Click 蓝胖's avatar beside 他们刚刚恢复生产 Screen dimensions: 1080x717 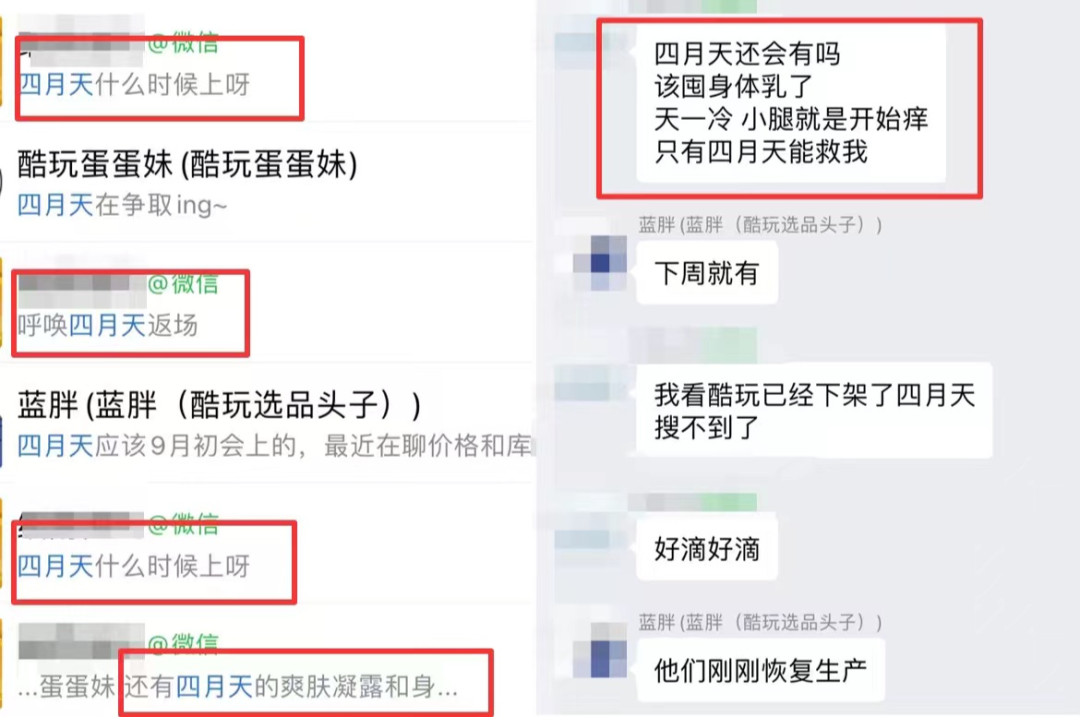(x=600, y=651)
